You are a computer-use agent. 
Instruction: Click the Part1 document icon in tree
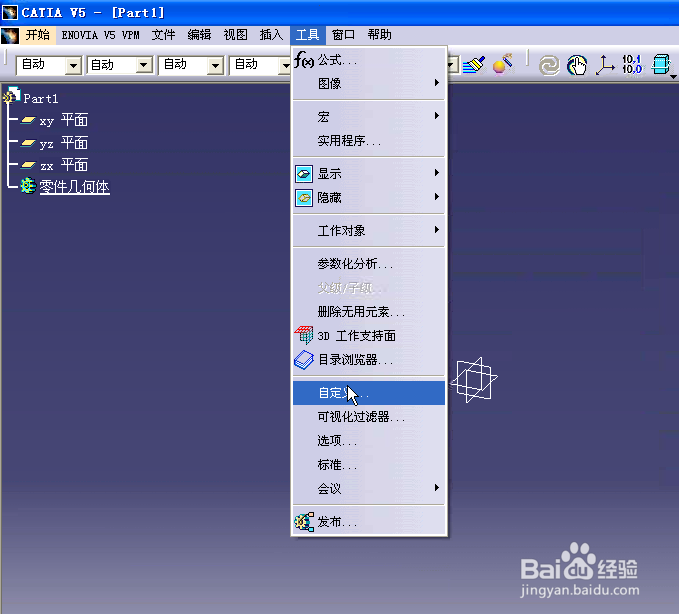coord(11,96)
